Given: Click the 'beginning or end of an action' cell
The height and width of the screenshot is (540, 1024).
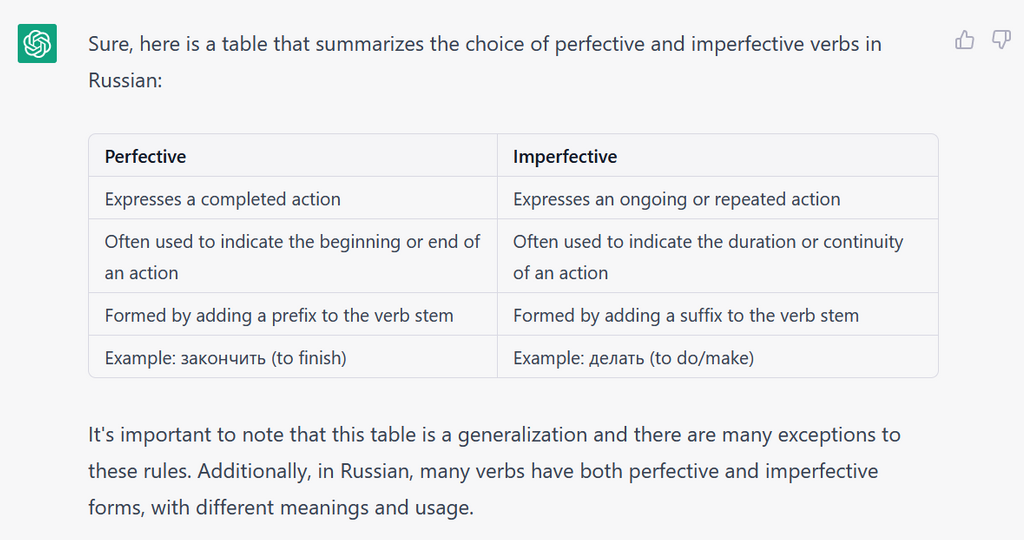Looking at the screenshot, I should [x=292, y=257].
